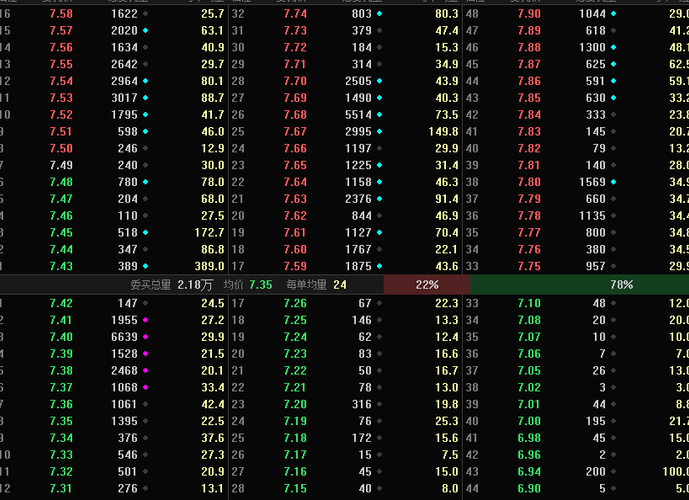Click the magenta diamond next to 7.37 volume 1068
Screen dimensions: 689x500
coord(145,388)
